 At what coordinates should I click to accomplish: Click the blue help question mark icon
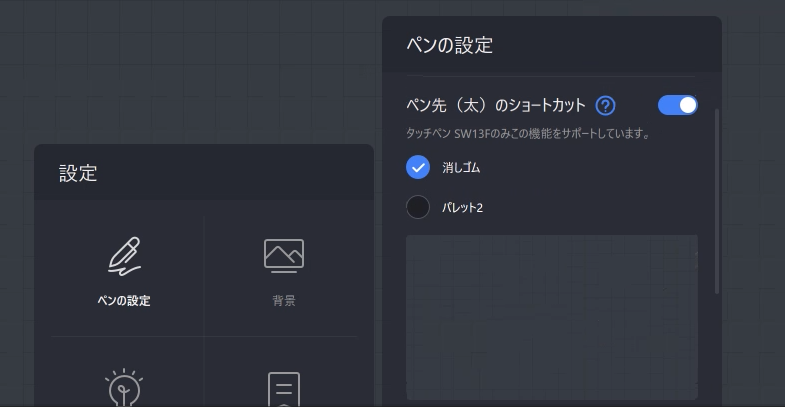tap(605, 105)
